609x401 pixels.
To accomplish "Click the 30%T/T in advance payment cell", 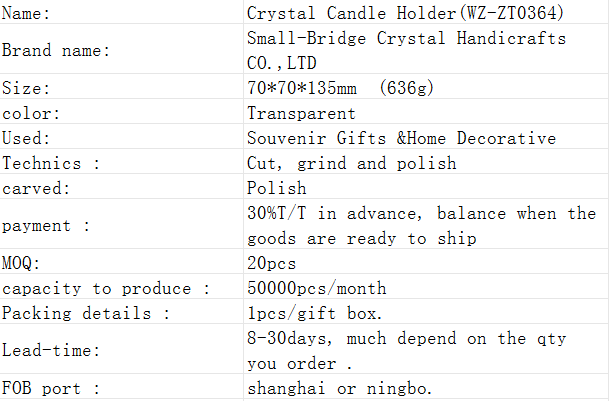I will coord(426,224).
